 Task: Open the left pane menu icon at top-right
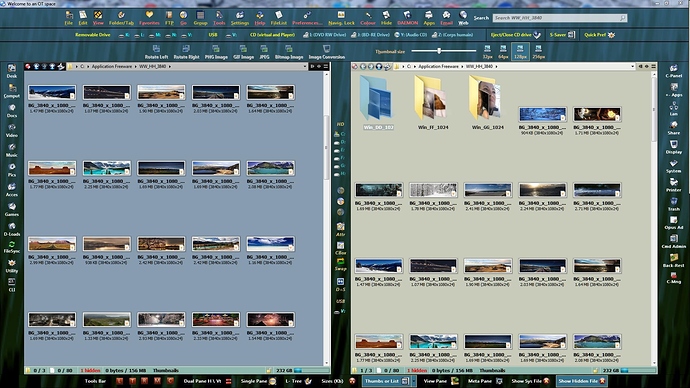[x=326, y=66]
